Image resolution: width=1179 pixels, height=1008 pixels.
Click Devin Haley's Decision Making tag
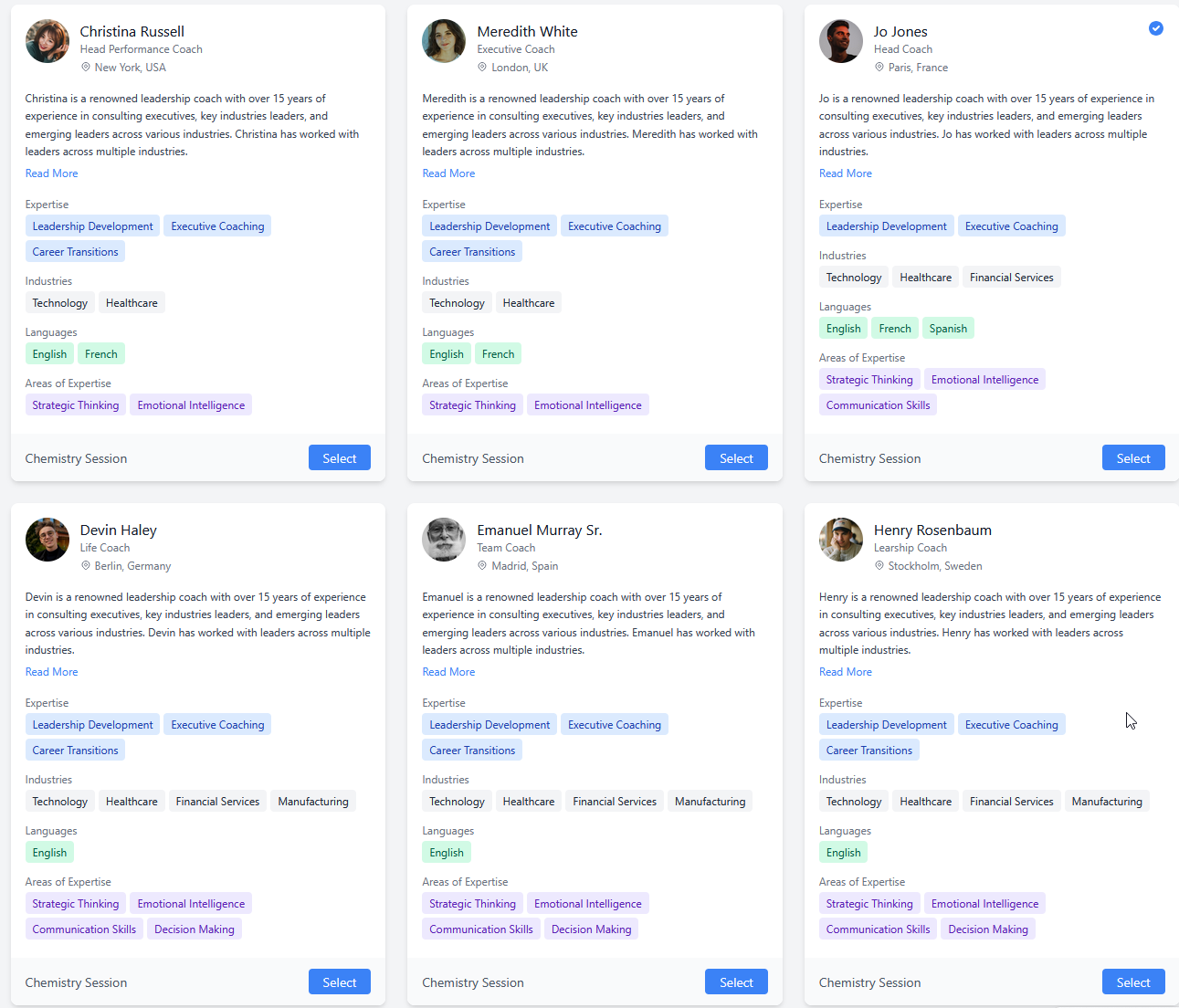tap(195, 929)
